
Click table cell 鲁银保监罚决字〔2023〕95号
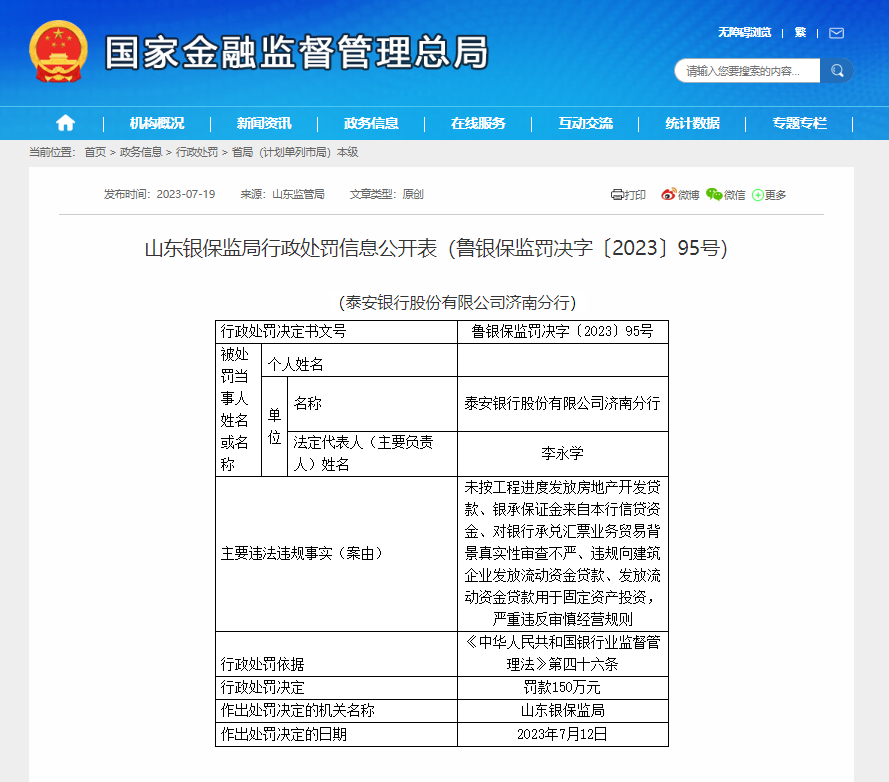(562, 332)
